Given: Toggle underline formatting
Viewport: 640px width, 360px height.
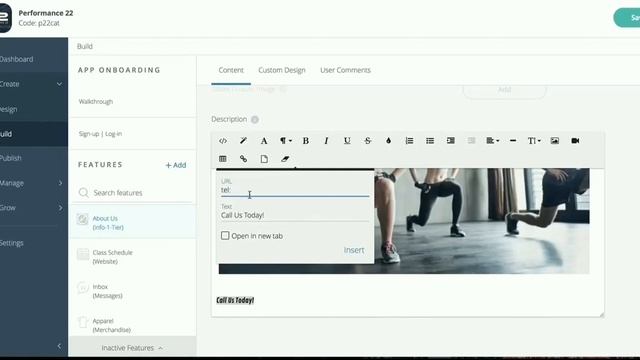Looking at the screenshot, I should 347,141.
